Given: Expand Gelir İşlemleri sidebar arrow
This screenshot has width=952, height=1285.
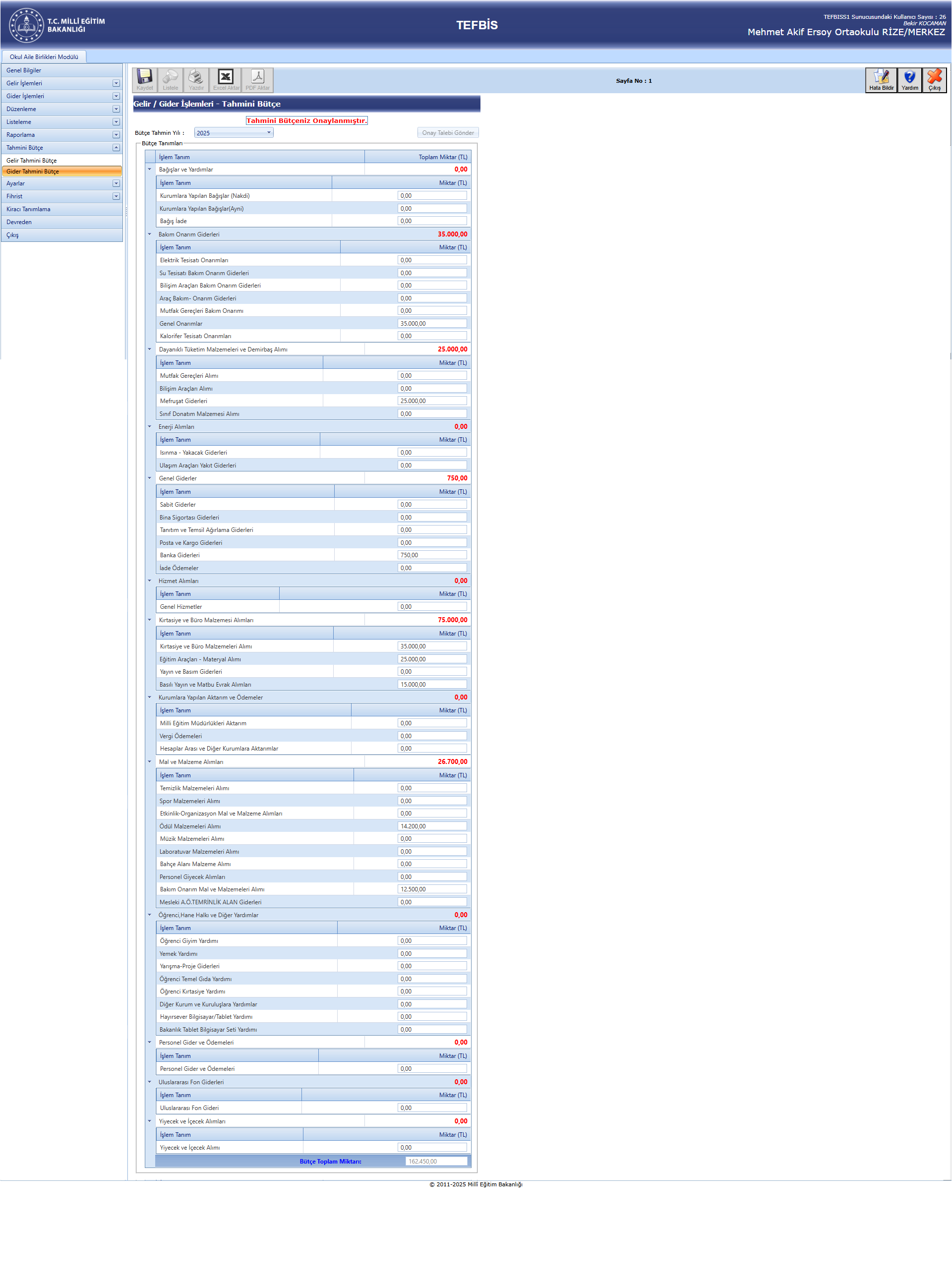Looking at the screenshot, I should 116,84.
